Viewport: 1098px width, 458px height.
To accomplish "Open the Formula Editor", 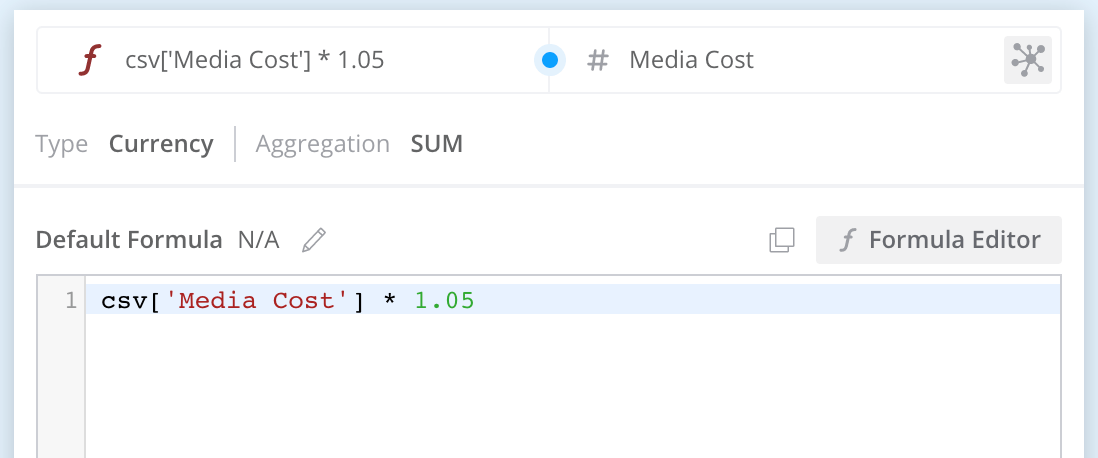I will 939,240.
